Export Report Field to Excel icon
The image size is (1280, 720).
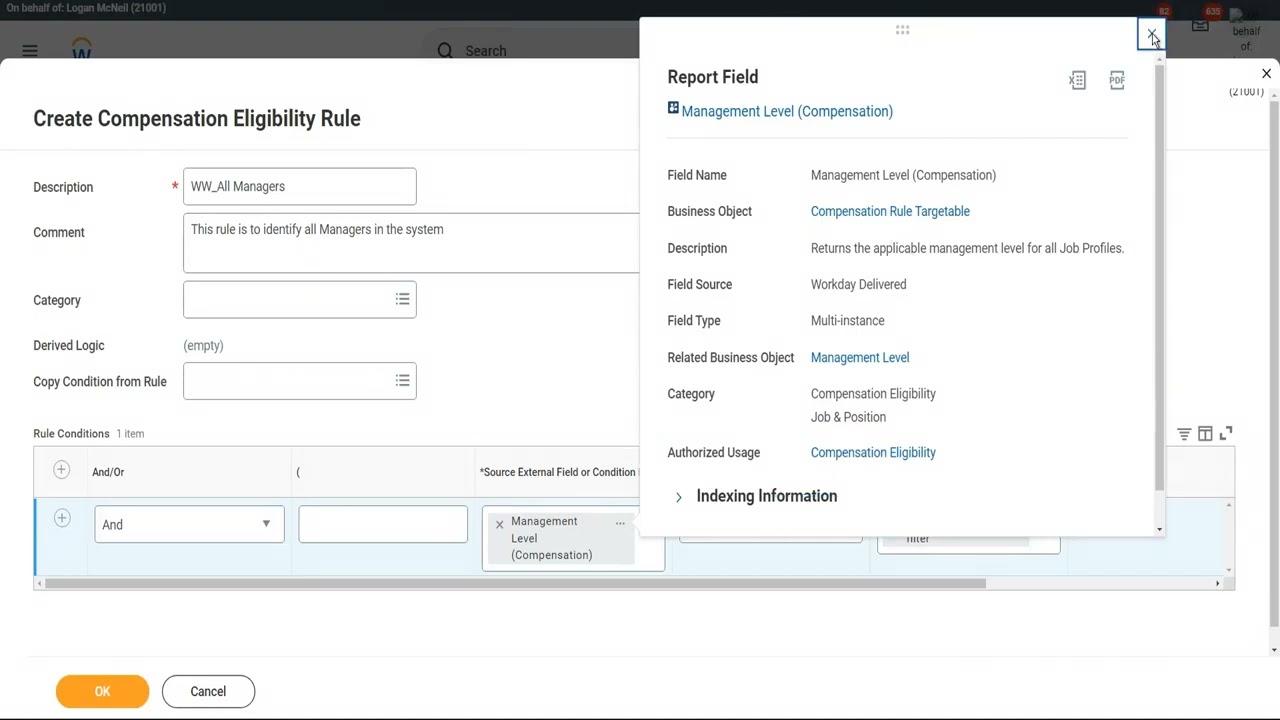pos(1077,80)
